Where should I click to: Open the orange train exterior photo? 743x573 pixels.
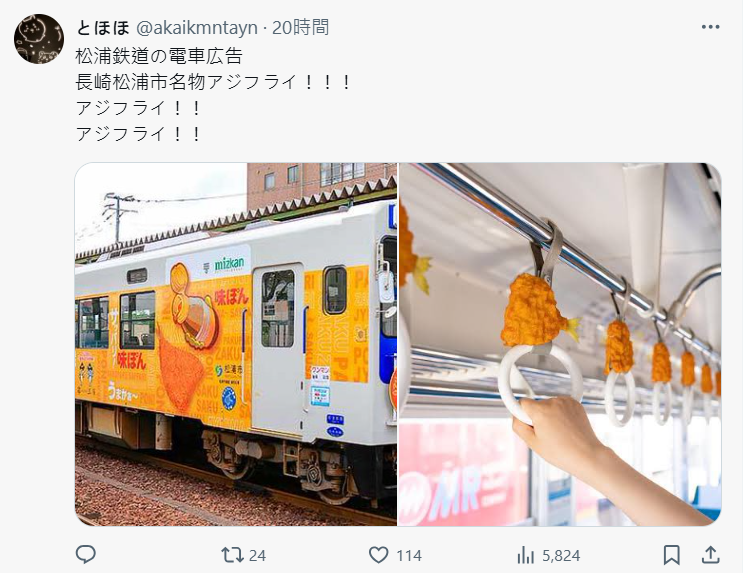236,345
